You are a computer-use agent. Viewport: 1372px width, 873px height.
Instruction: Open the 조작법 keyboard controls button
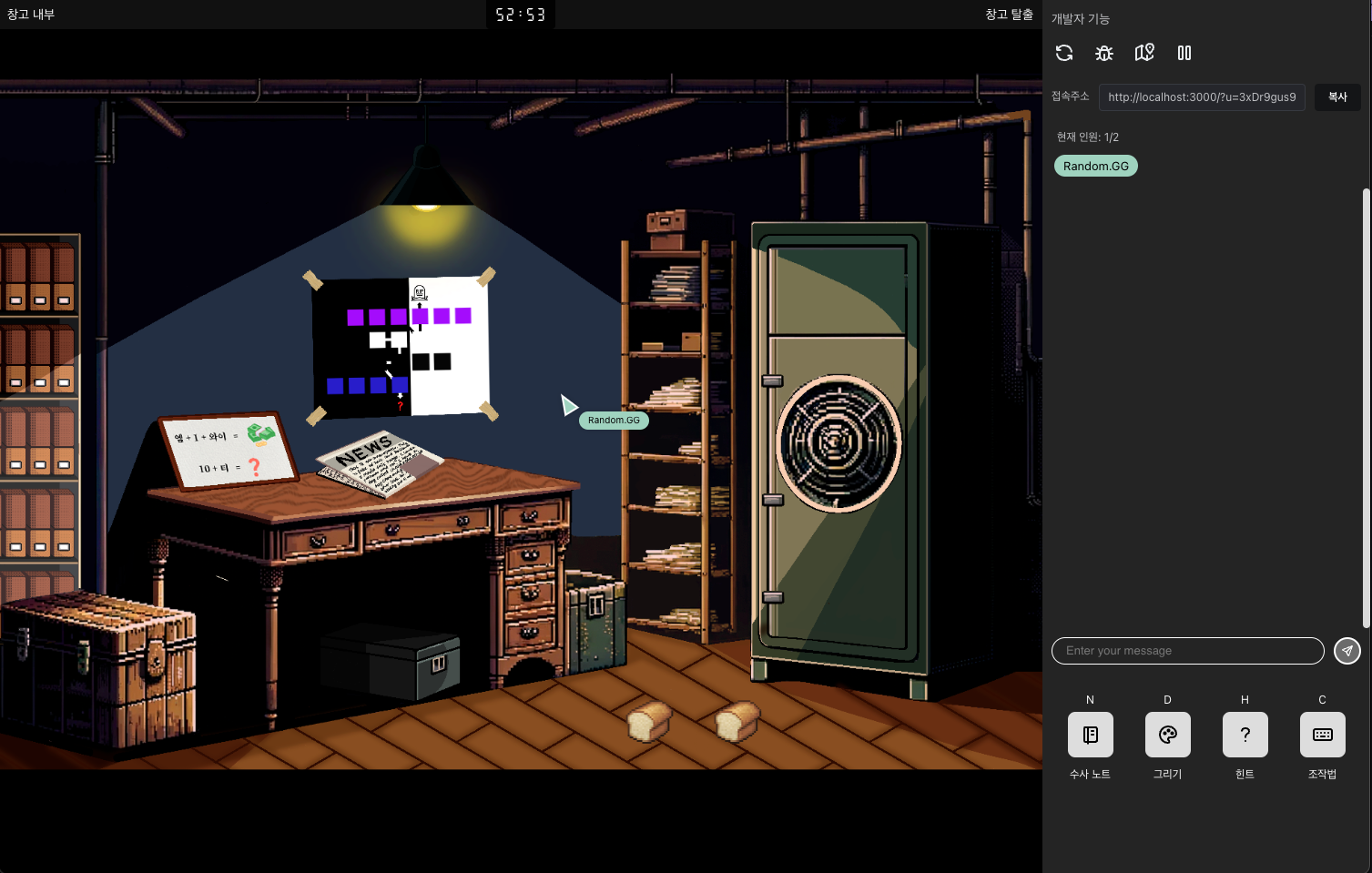pos(1322,735)
